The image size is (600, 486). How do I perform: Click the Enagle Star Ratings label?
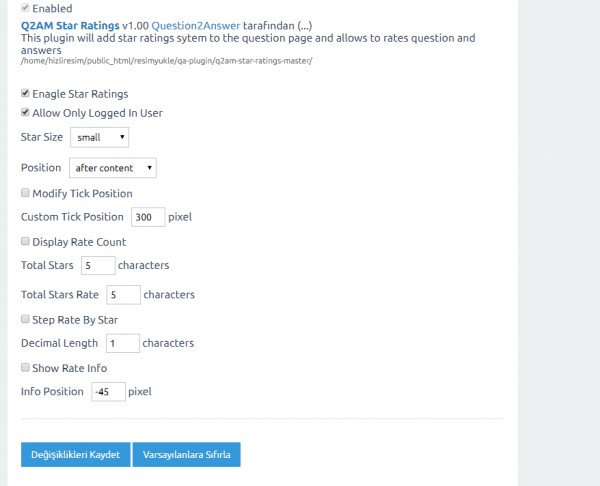[x=80, y=94]
